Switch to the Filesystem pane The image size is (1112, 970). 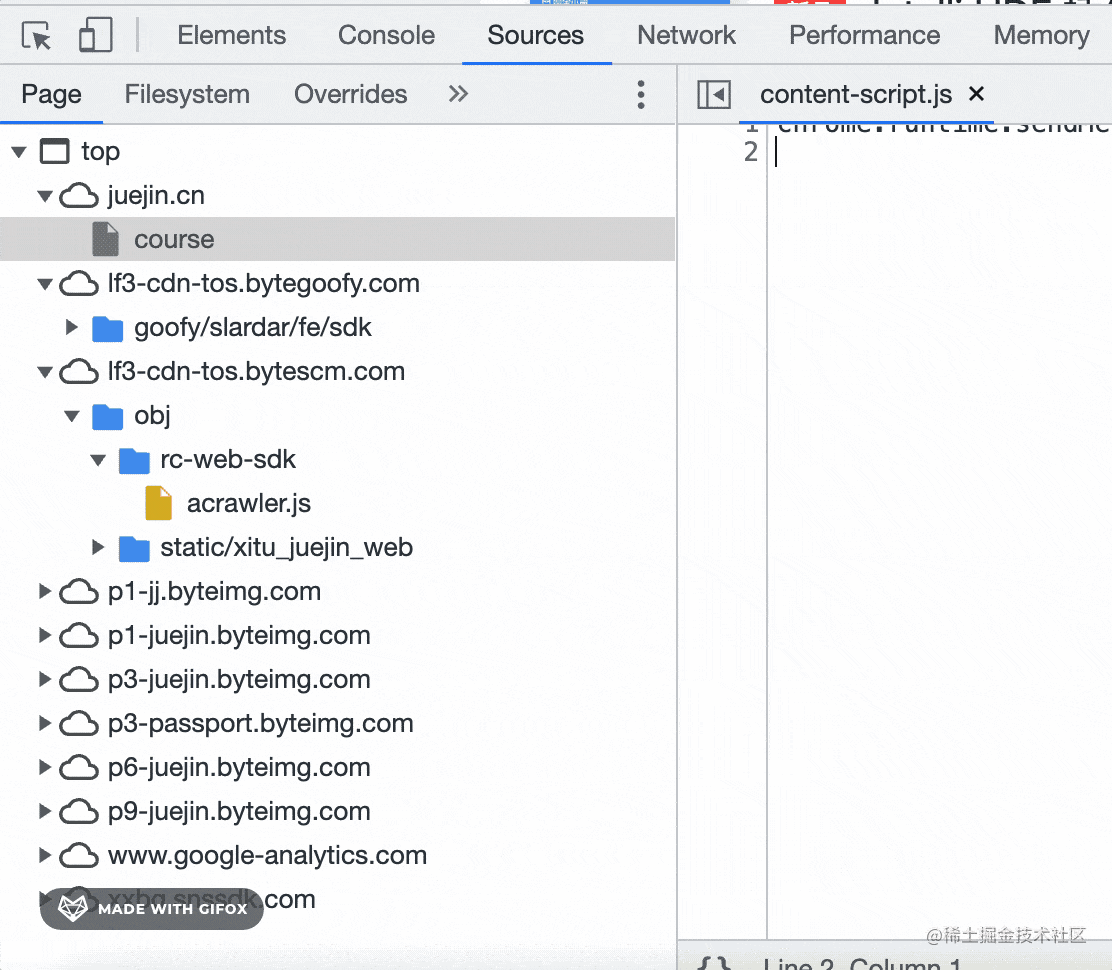pyautogui.click(x=187, y=94)
